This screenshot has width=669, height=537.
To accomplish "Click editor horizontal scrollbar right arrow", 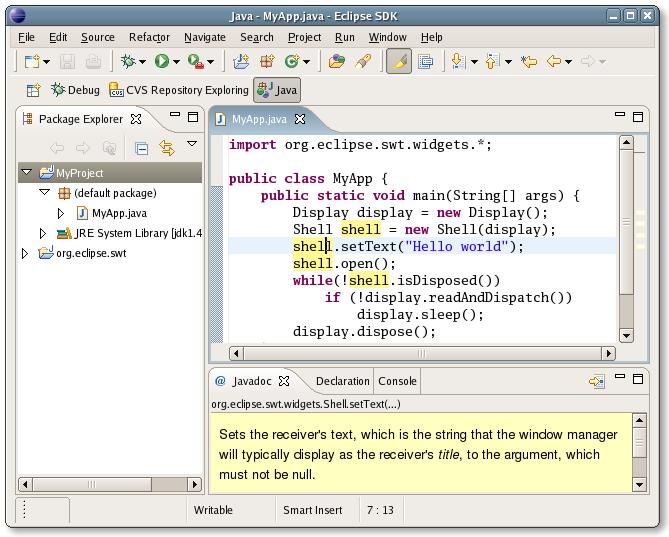I will pyautogui.click(x=608, y=353).
